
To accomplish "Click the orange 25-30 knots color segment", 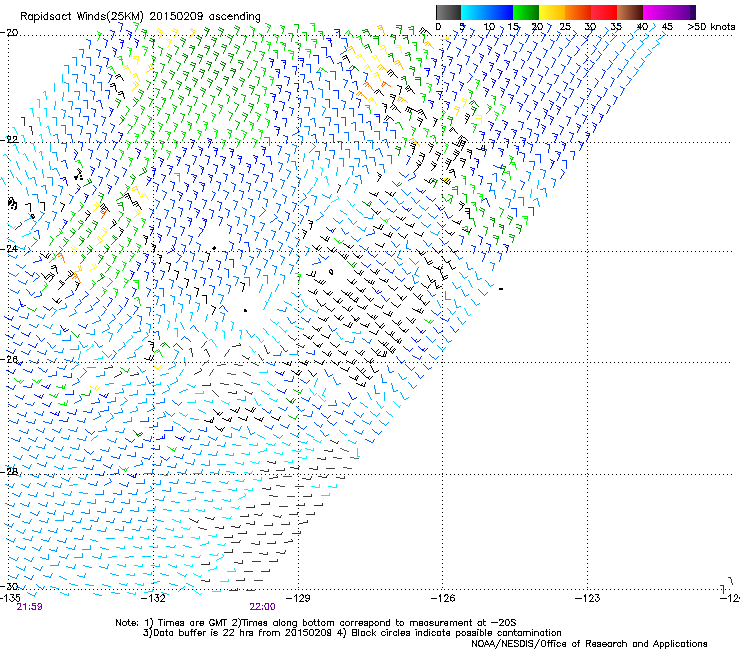I will point(578,12).
